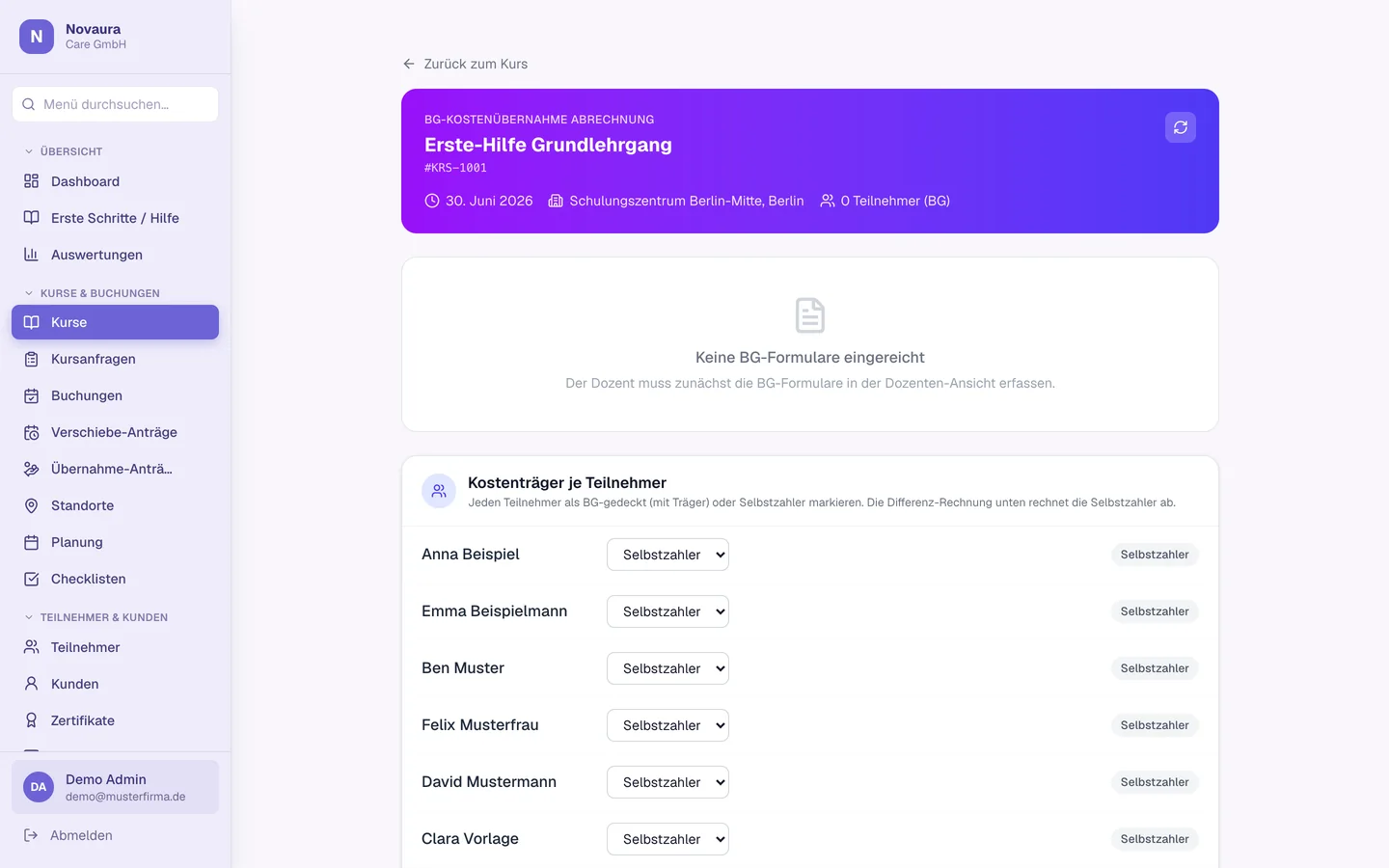Click the Abmelden logout icon
Viewport: 1389px width, 868px height.
point(31,835)
